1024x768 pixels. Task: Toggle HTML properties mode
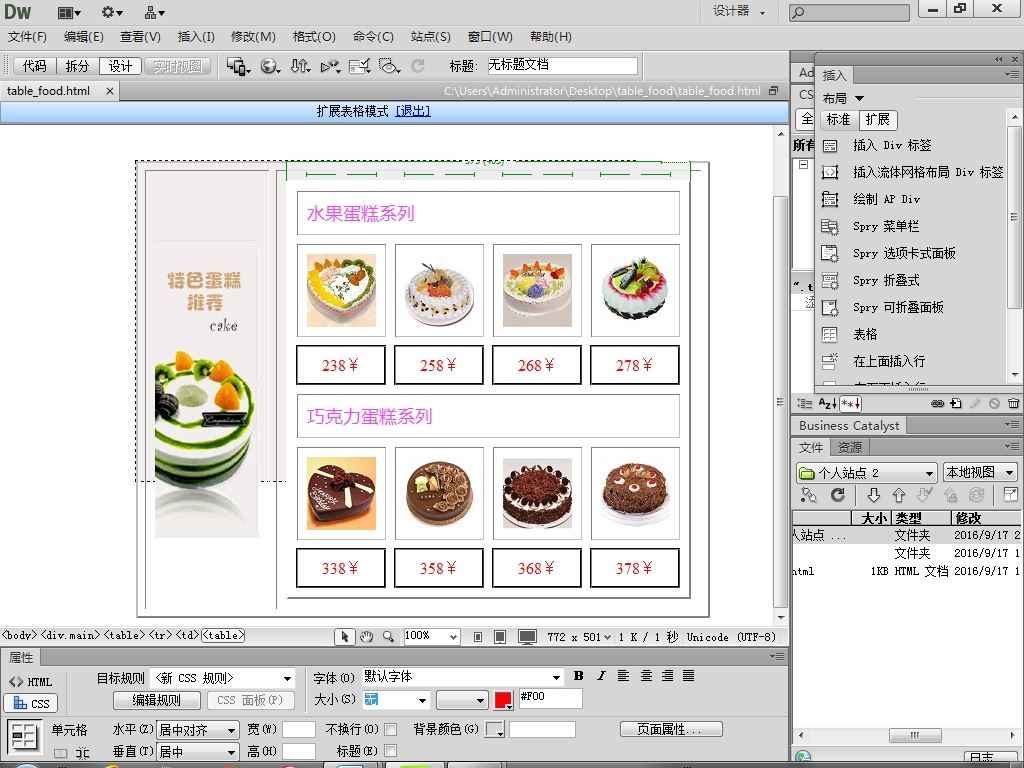(31, 682)
